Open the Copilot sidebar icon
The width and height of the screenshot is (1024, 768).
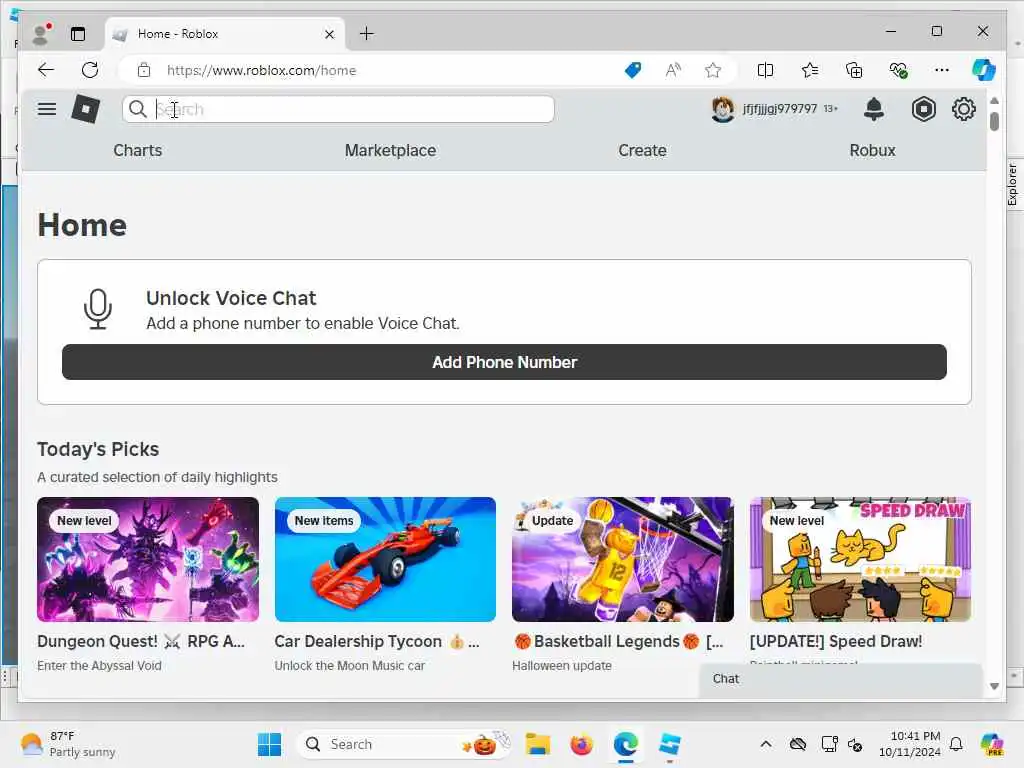click(984, 70)
